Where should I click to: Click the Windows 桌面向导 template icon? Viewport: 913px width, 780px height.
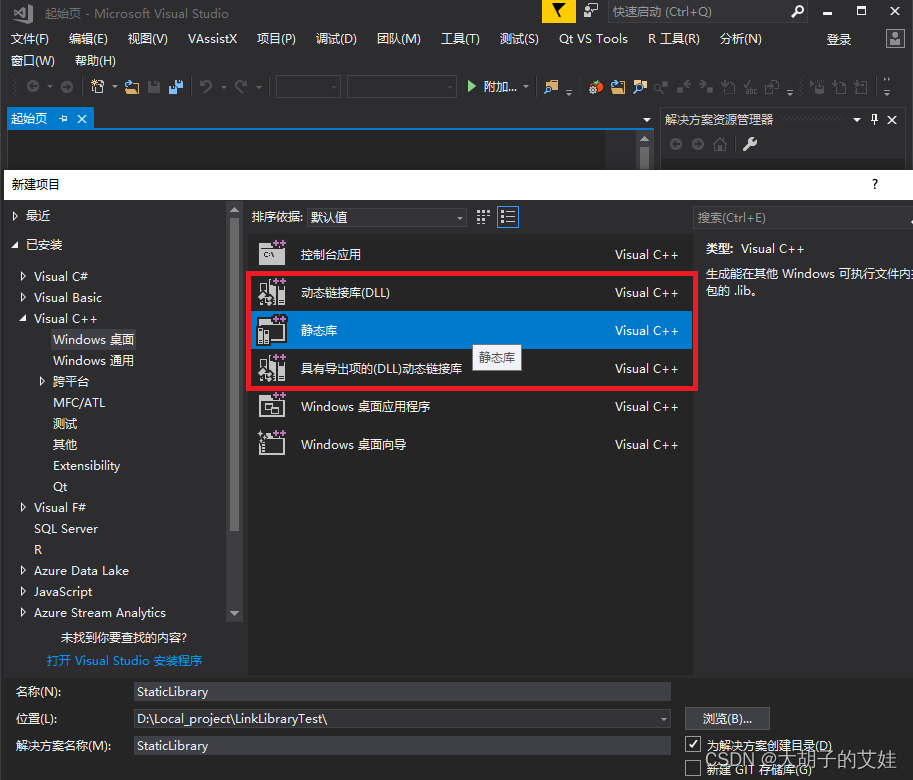[x=272, y=444]
